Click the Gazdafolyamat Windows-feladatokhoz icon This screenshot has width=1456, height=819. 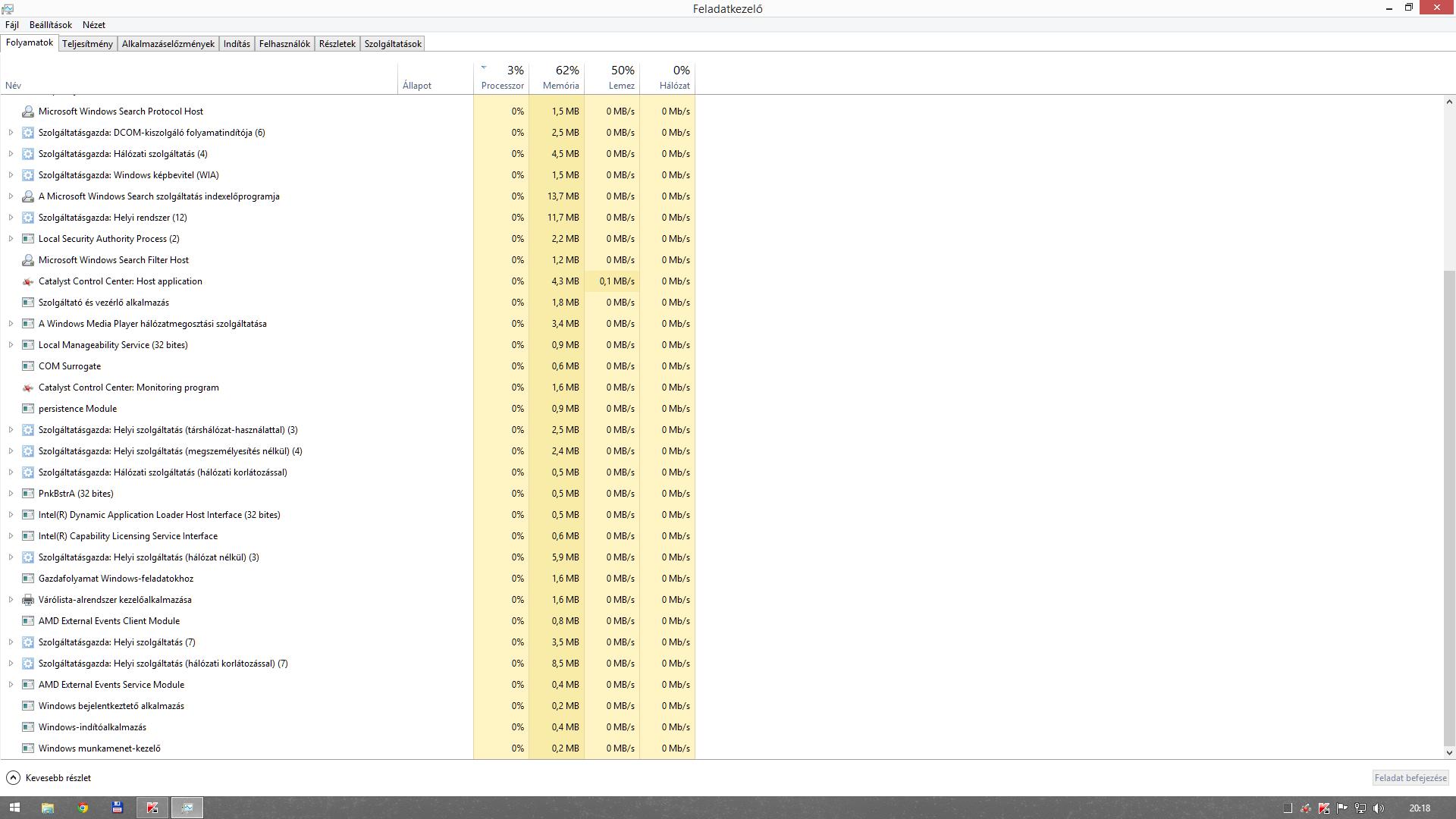28,579
